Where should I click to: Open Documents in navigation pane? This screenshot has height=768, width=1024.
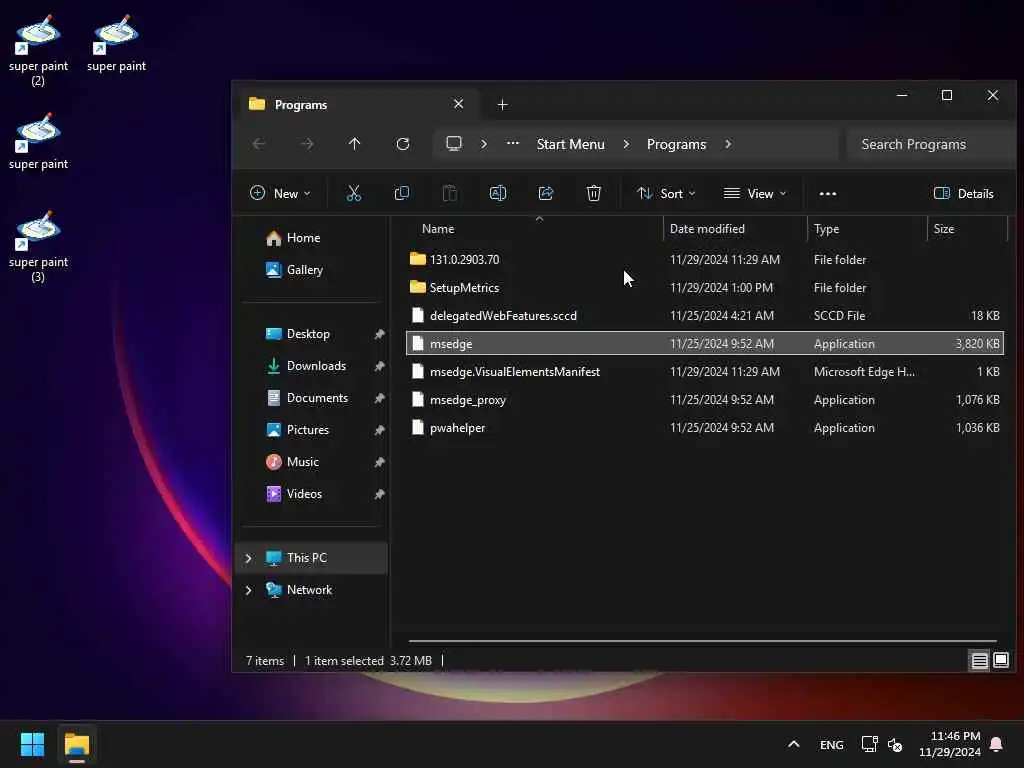point(307,398)
